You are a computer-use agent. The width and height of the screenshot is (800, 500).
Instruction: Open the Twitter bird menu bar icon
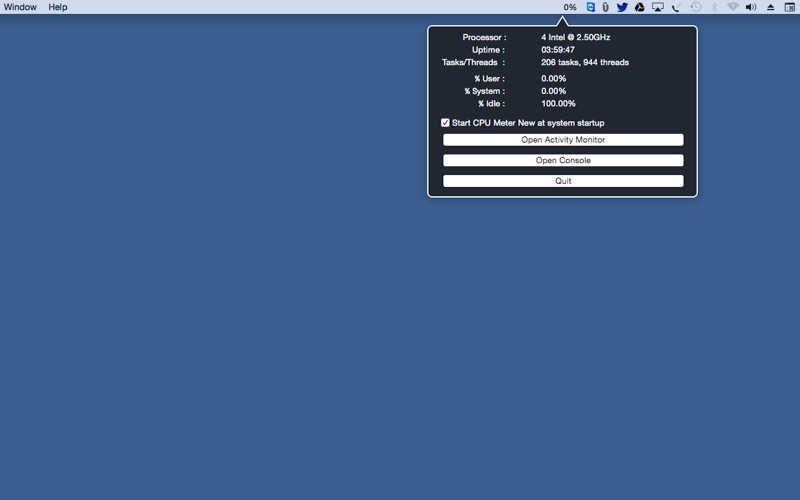(x=622, y=7)
